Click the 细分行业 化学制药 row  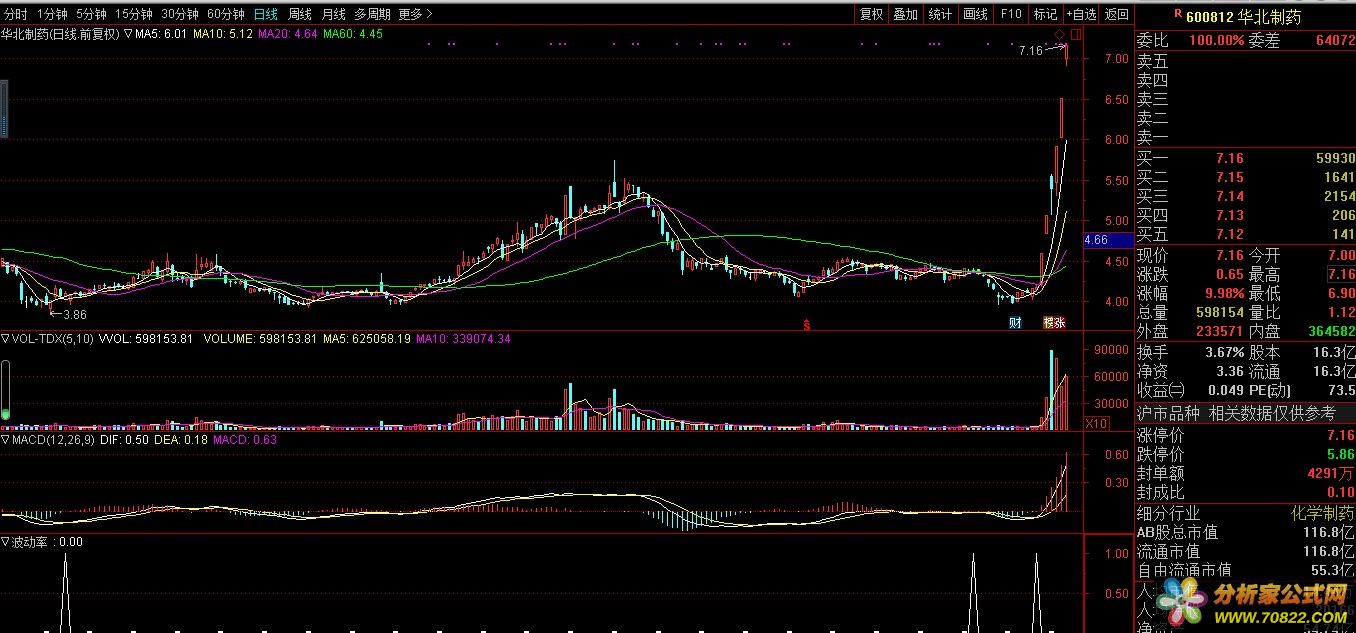point(1245,513)
